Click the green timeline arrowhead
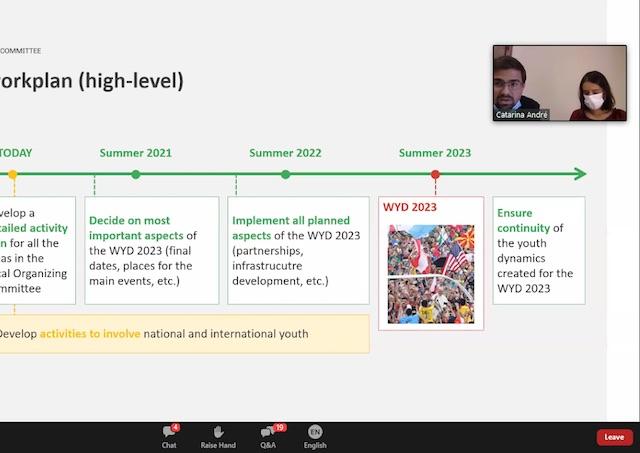Screen dimensions: 640x453 [580, 174]
